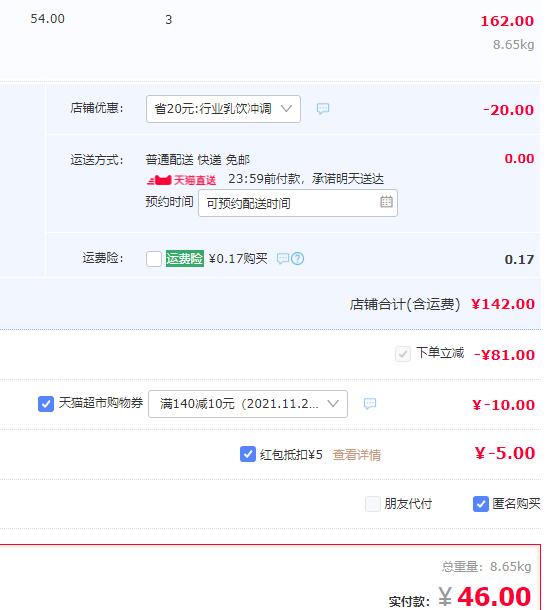548x610 pixels.
Task: Click the 实付款 ¥46.00 final amount
Action: 485,596
